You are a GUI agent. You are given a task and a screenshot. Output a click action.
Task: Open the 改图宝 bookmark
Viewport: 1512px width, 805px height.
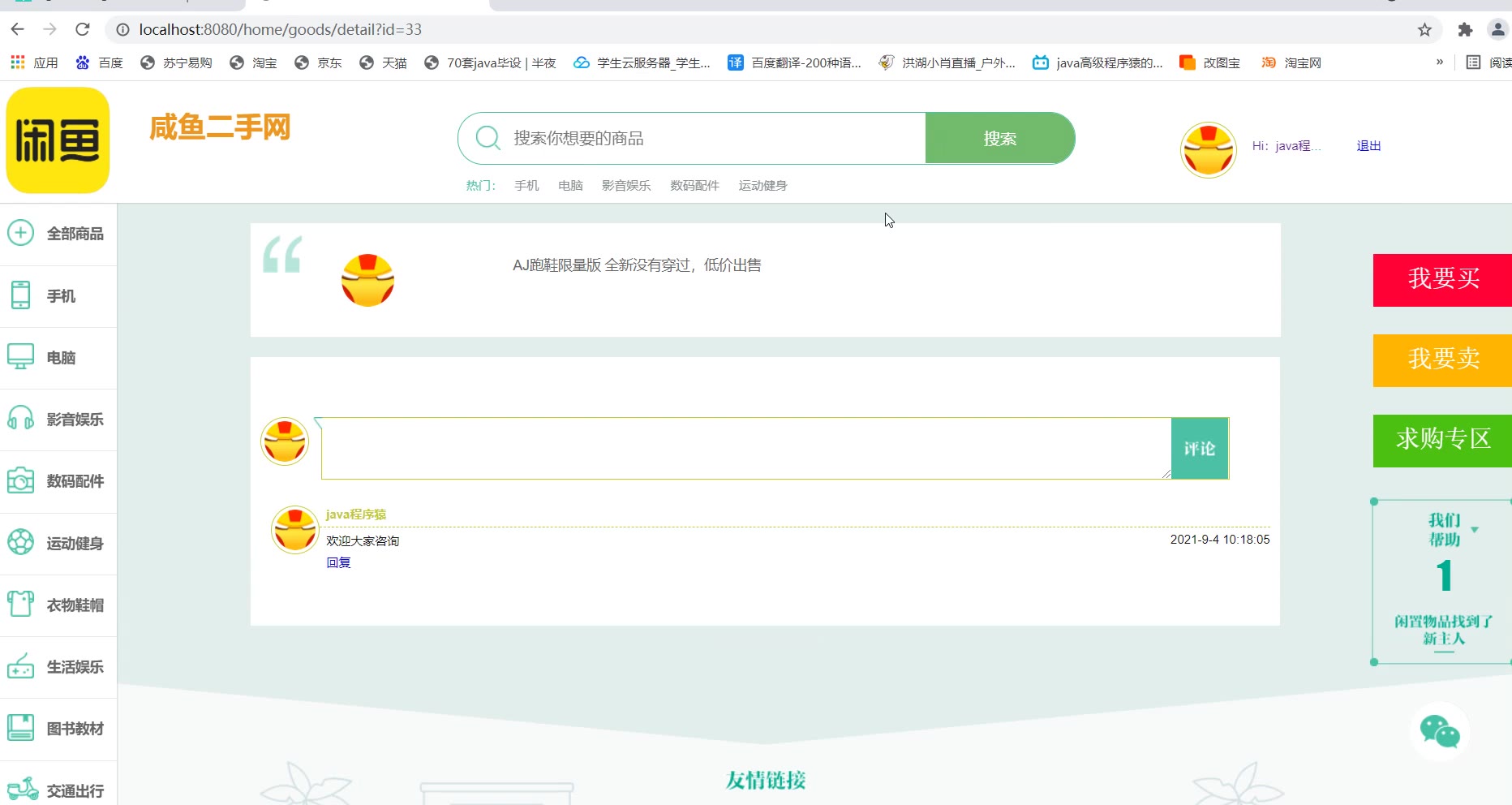click(x=1209, y=62)
